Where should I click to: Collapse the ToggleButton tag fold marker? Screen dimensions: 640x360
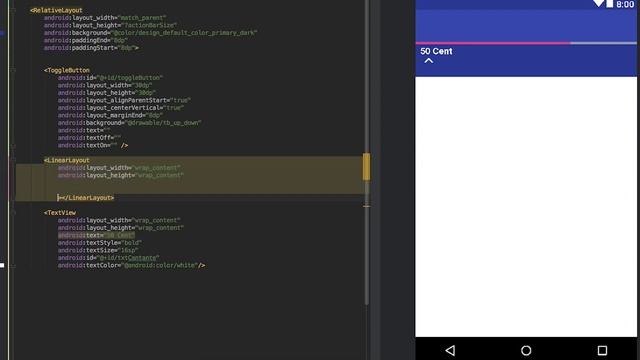pyautogui.click(x=13, y=70)
